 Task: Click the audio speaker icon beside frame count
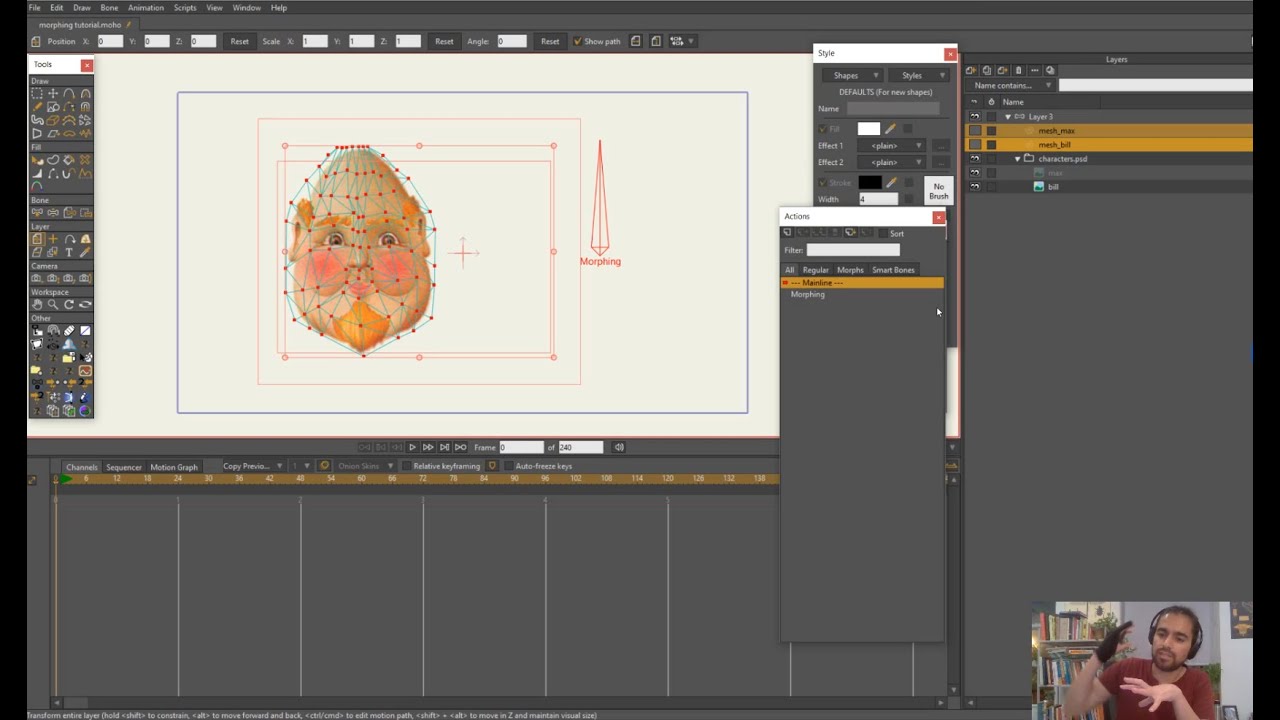(619, 447)
